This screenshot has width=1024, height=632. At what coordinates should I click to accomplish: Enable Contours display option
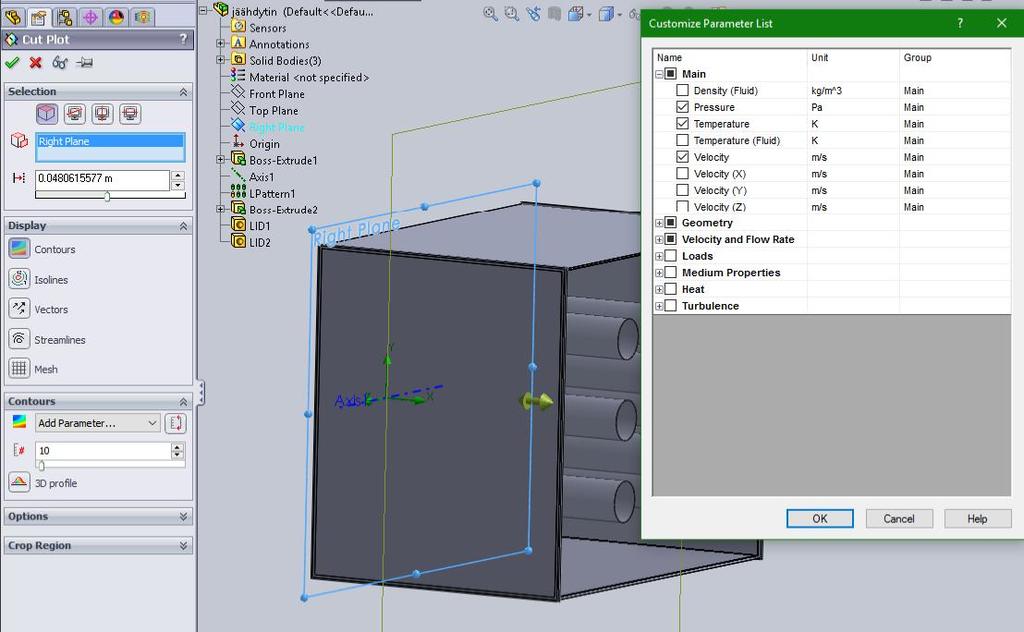[20, 249]
